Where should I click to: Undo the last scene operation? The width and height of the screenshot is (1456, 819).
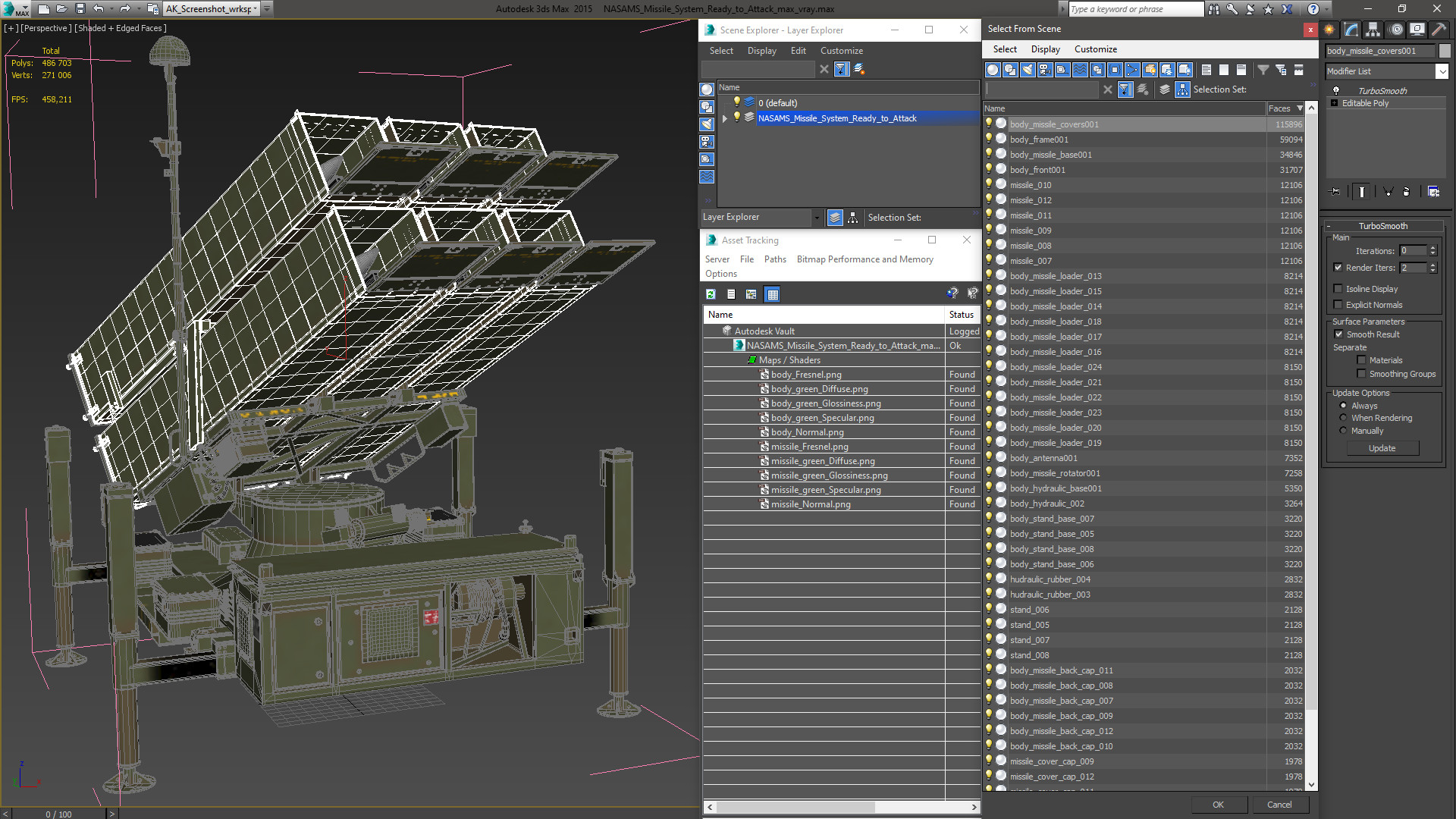coord(99,9)
